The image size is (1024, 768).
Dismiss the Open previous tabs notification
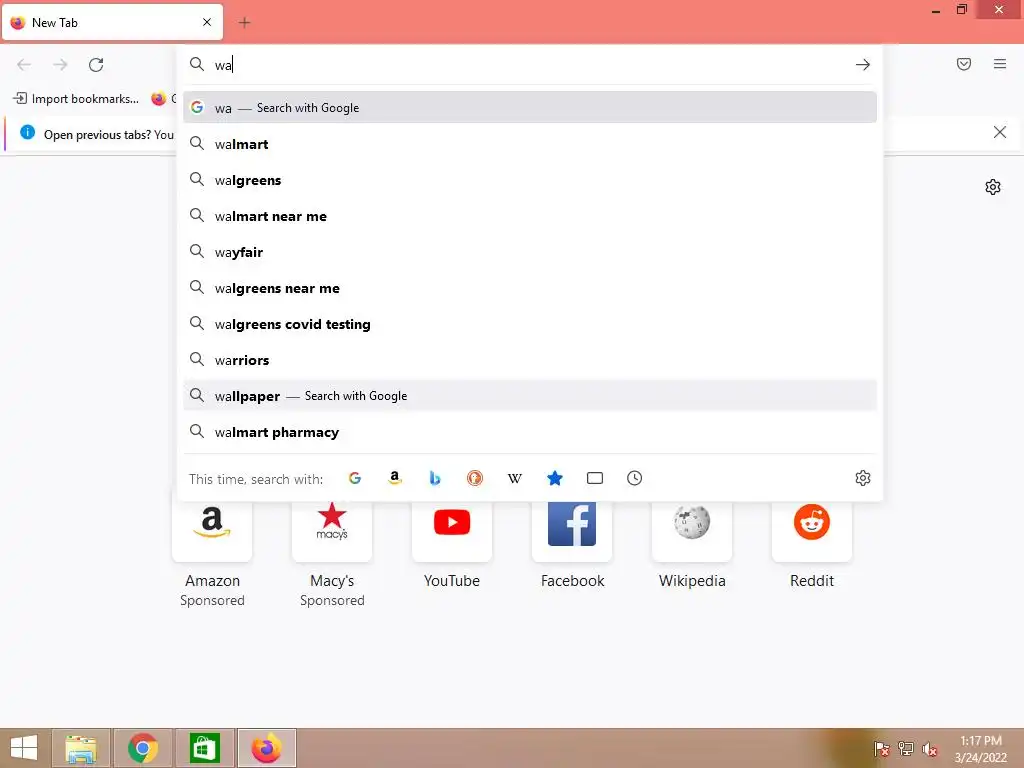[x=999, y=133]
